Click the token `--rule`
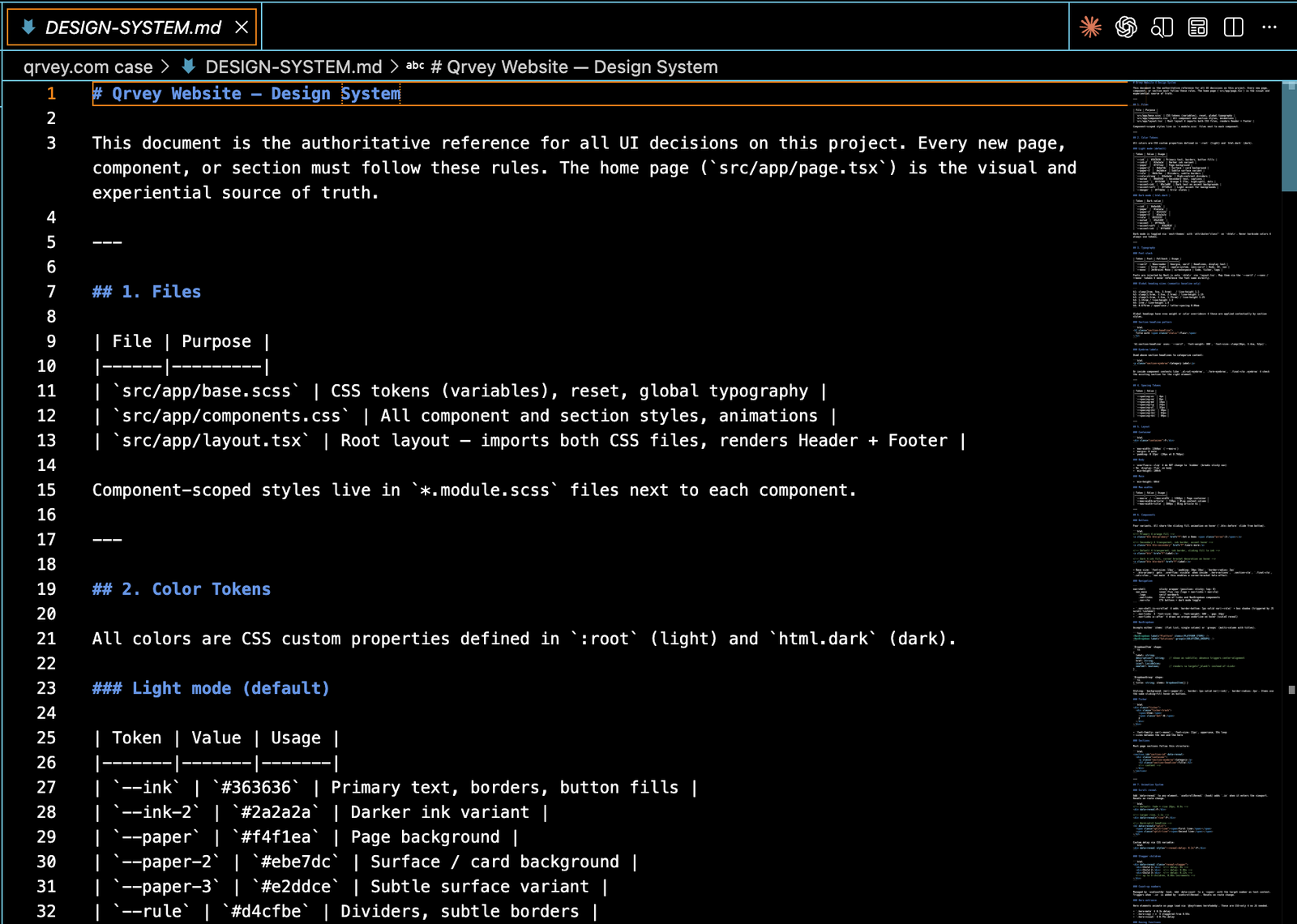This screenshot has width=1297, height=924. [152, 912]
